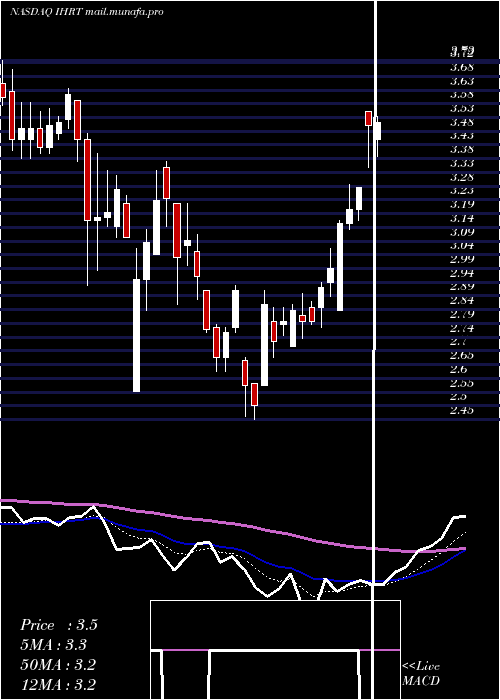The width and height of the screenshot is (500, 700).
Task: Click the 3.28 price axis label
Action: (x=462, y=177)
